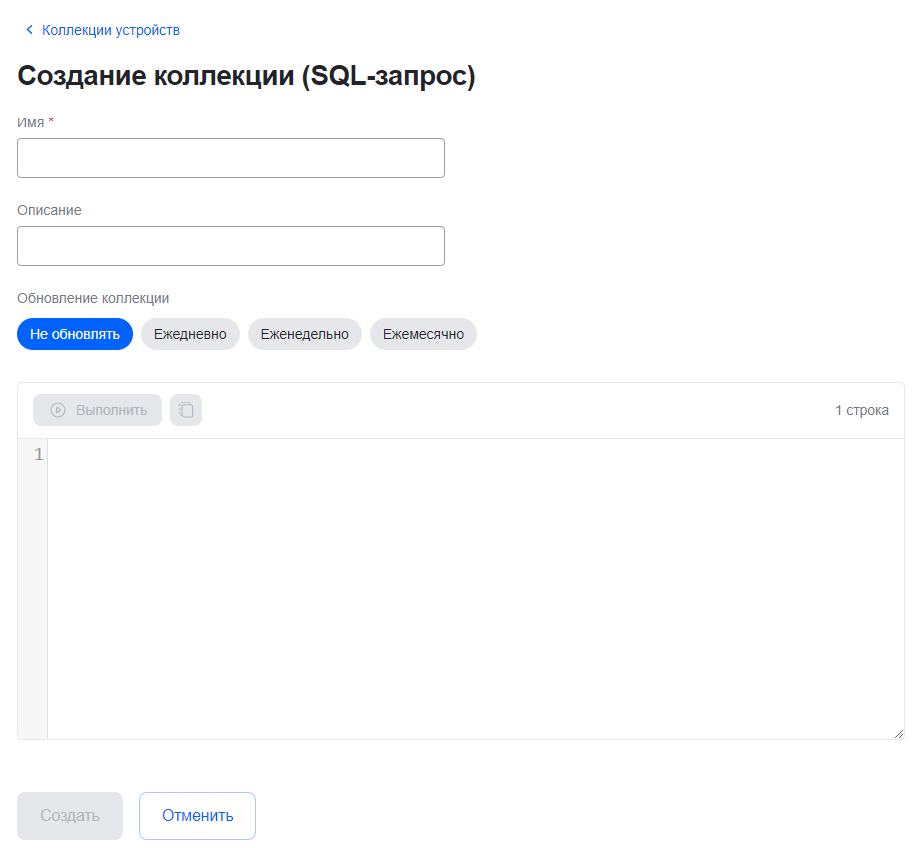The image size is (922, 848).
Task: Click line number 1 in editor gutter
Action: 39,455
